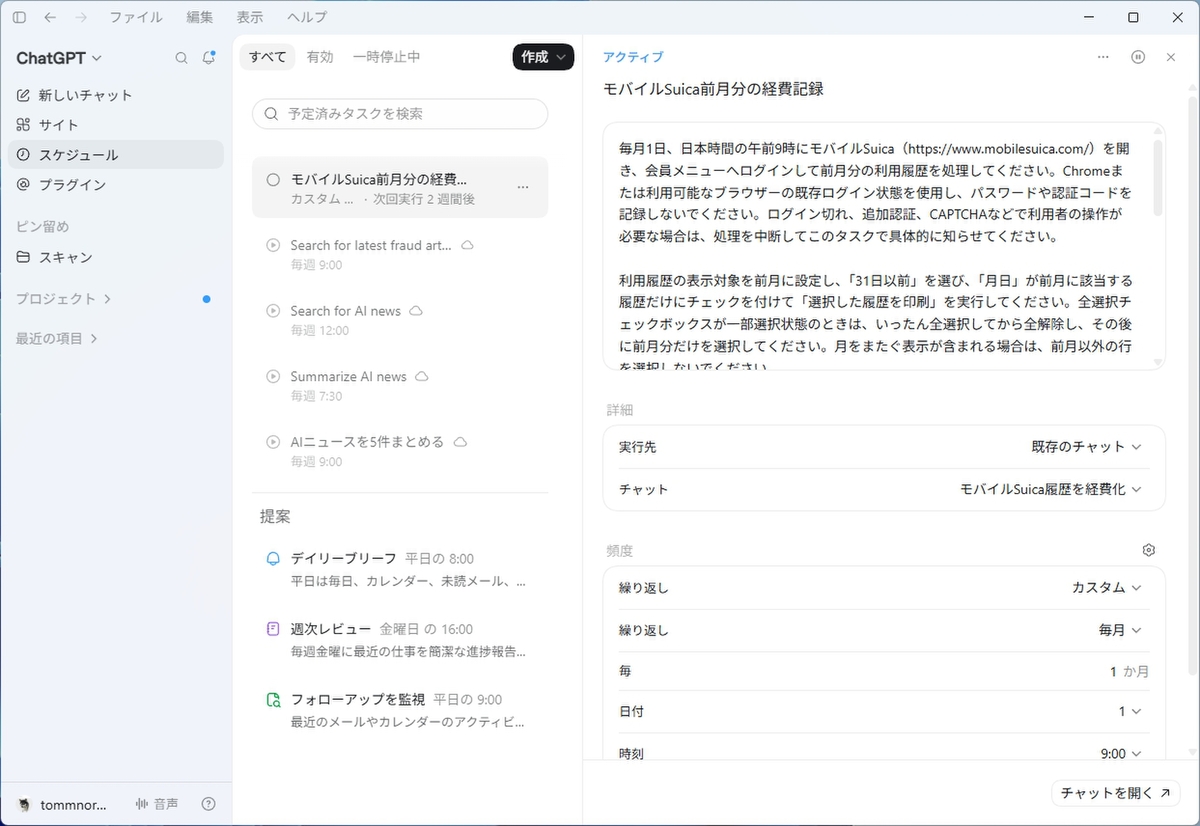Toggle the sidebar panel icon
Image resolution: width=1200 pixels, height=826 pixels.
click(x=19, y=17)
